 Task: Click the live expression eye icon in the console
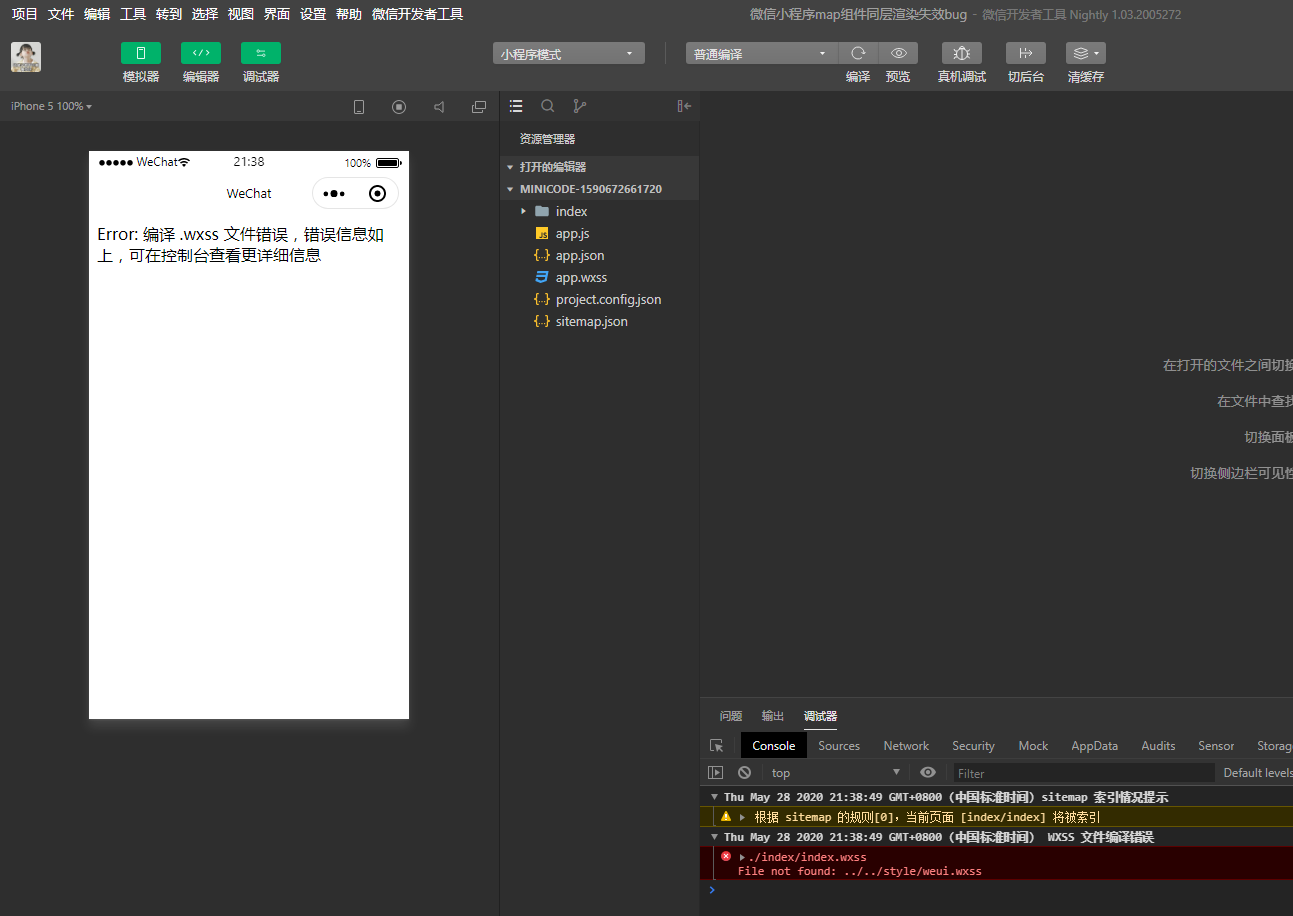tap(928, 772)
